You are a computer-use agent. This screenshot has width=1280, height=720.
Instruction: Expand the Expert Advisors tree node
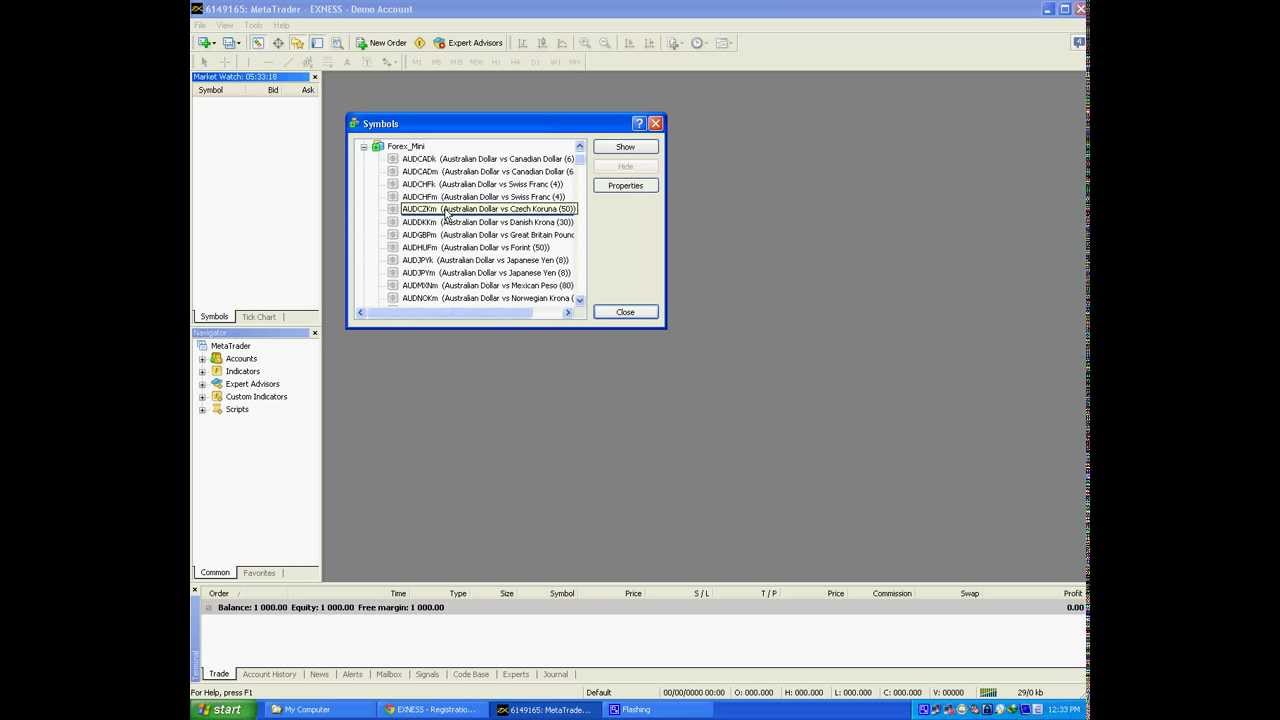tap(203, 384)
